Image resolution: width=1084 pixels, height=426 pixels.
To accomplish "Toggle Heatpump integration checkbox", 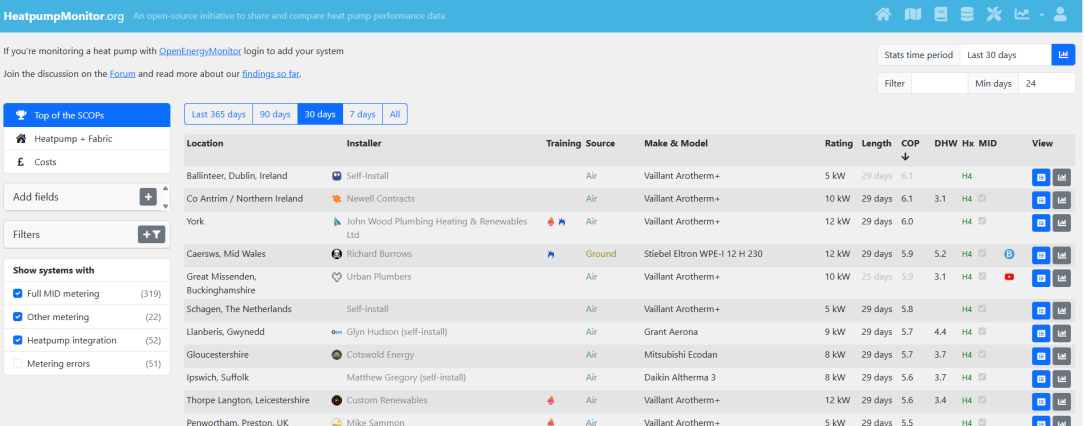I will 18,340.
